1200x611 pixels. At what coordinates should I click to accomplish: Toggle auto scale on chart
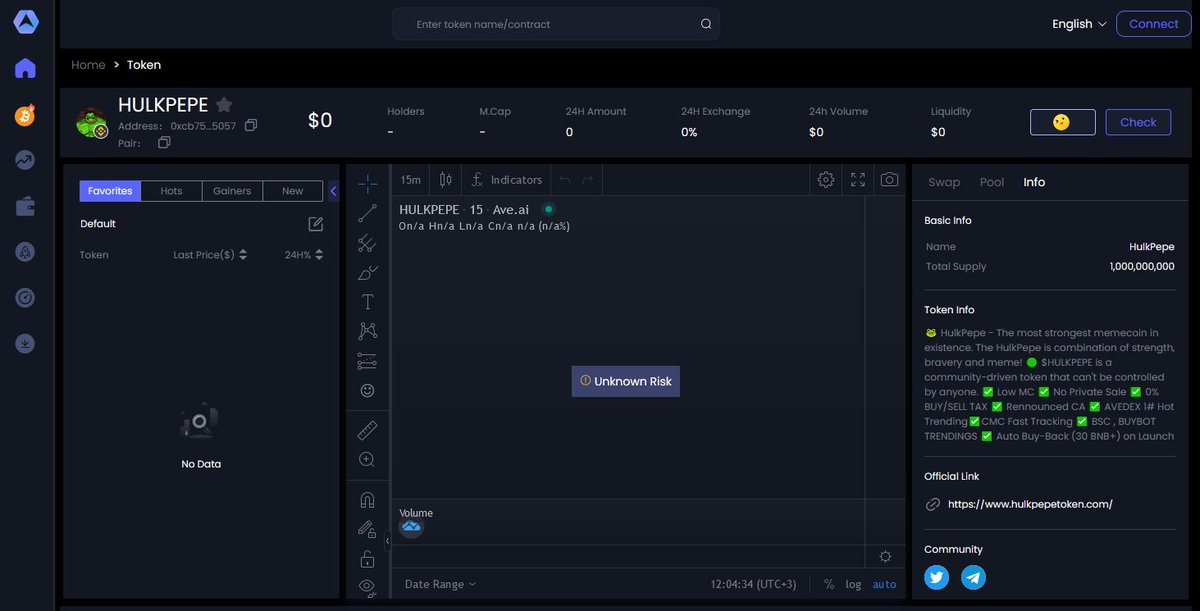click(884, 584)
